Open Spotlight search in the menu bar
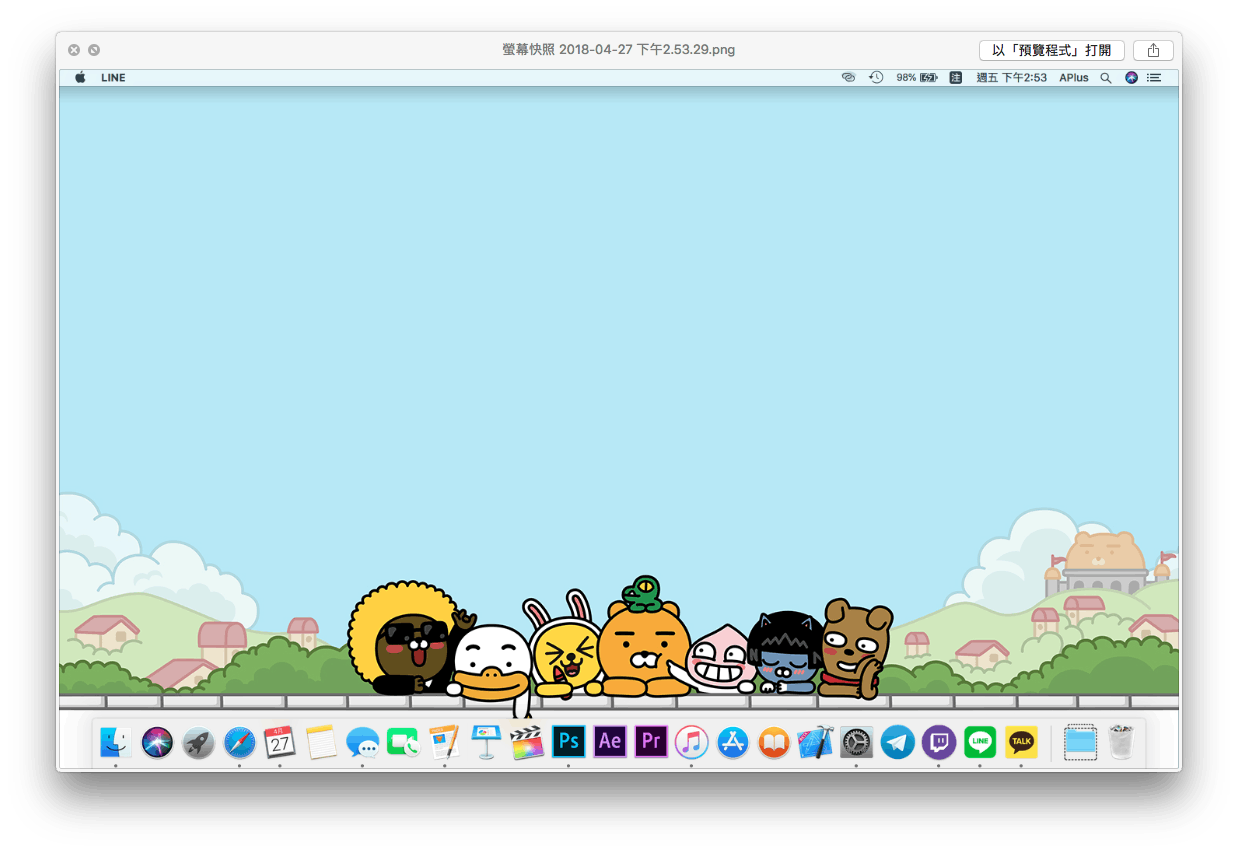1238x852 pixels. tap(1105, 77)
